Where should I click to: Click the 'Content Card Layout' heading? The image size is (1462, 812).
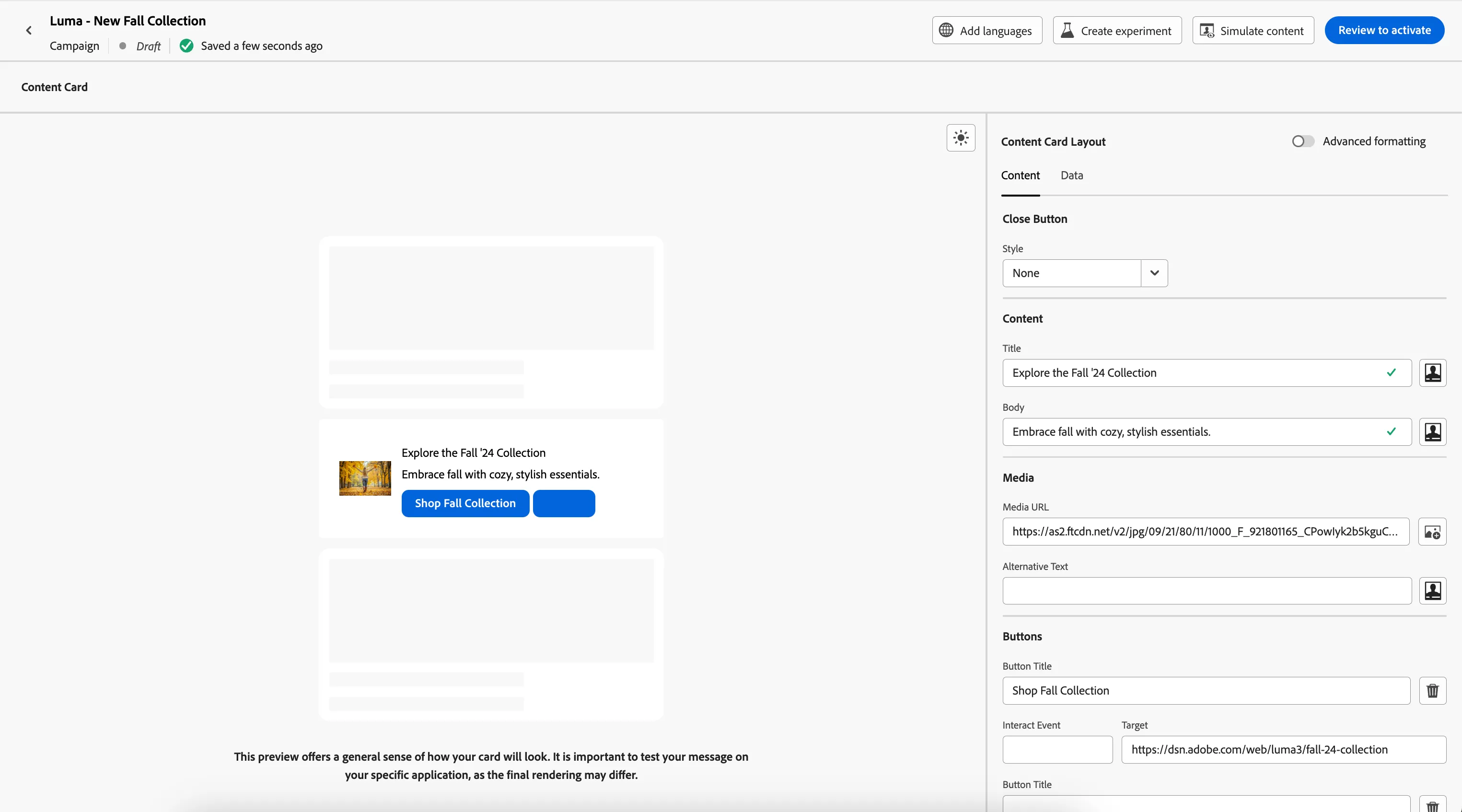[1053, 142]
